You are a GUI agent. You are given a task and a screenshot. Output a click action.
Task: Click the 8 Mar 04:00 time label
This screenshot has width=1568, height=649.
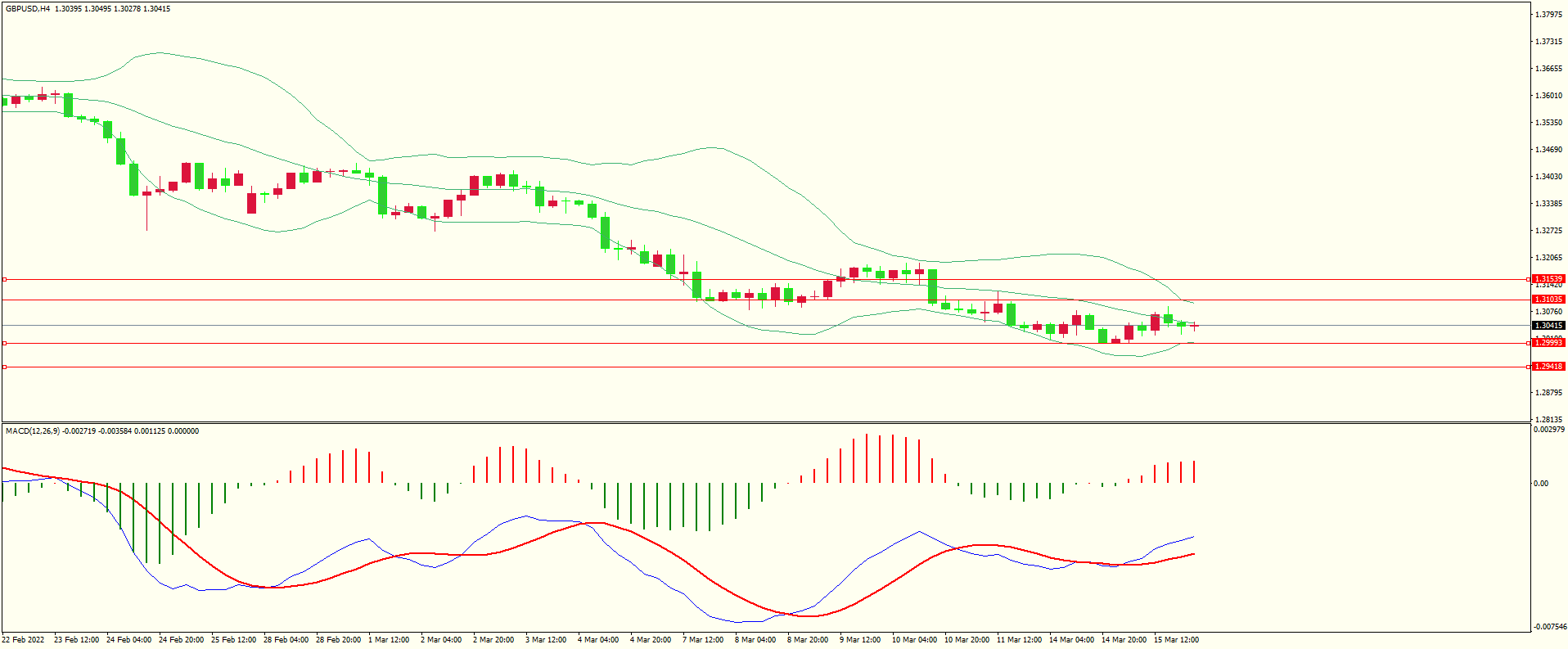pos(755,640)
